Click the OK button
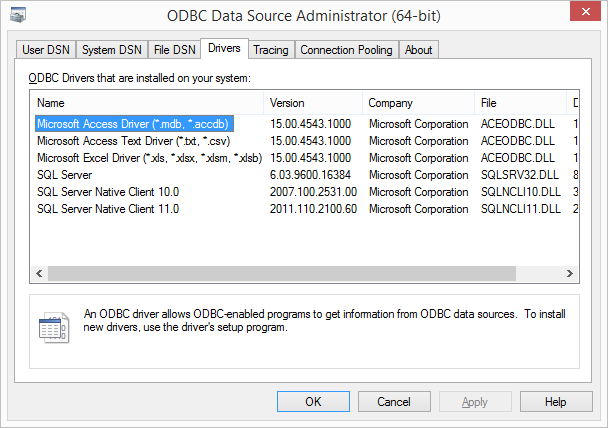Screen dimensions: 608x428 313,402
